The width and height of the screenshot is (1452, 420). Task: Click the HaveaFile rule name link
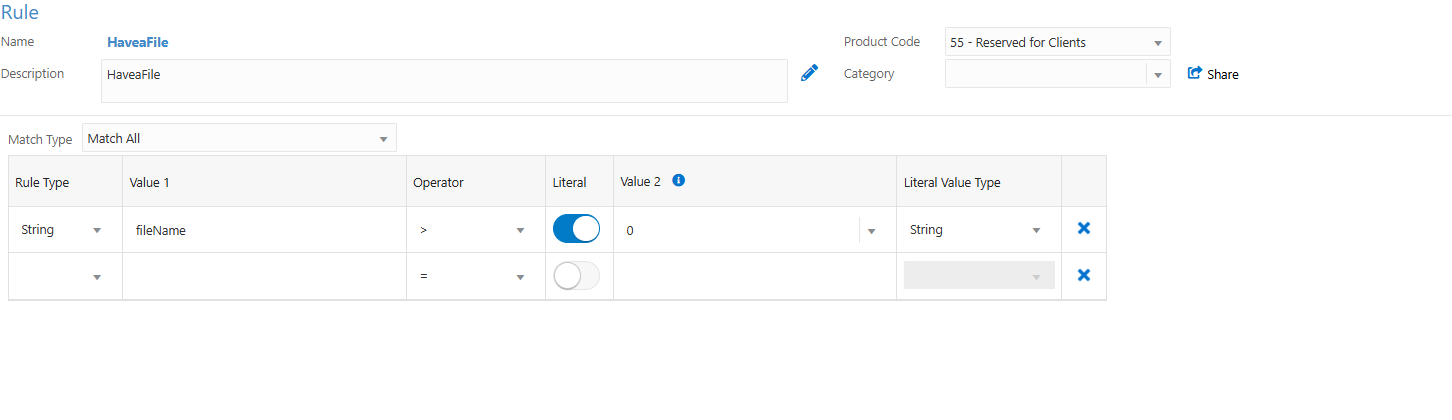[138, 42]
